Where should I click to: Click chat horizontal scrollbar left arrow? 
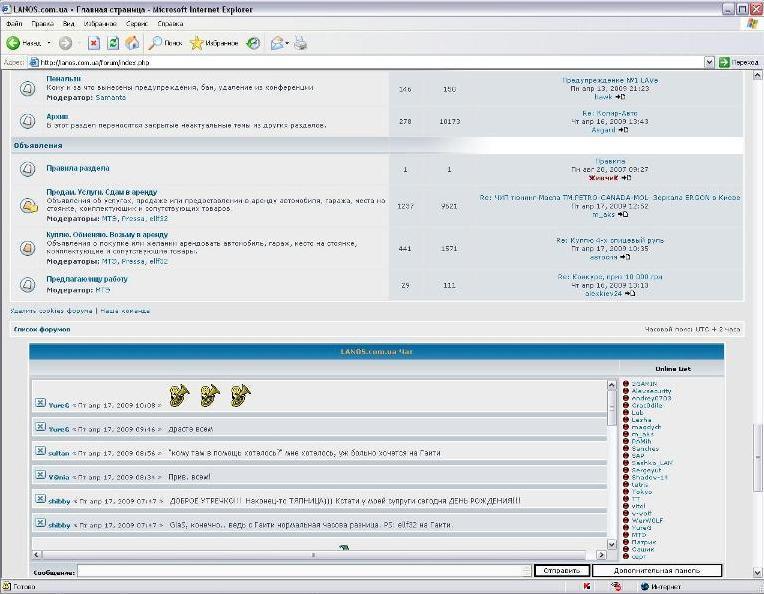coord(37,555)
